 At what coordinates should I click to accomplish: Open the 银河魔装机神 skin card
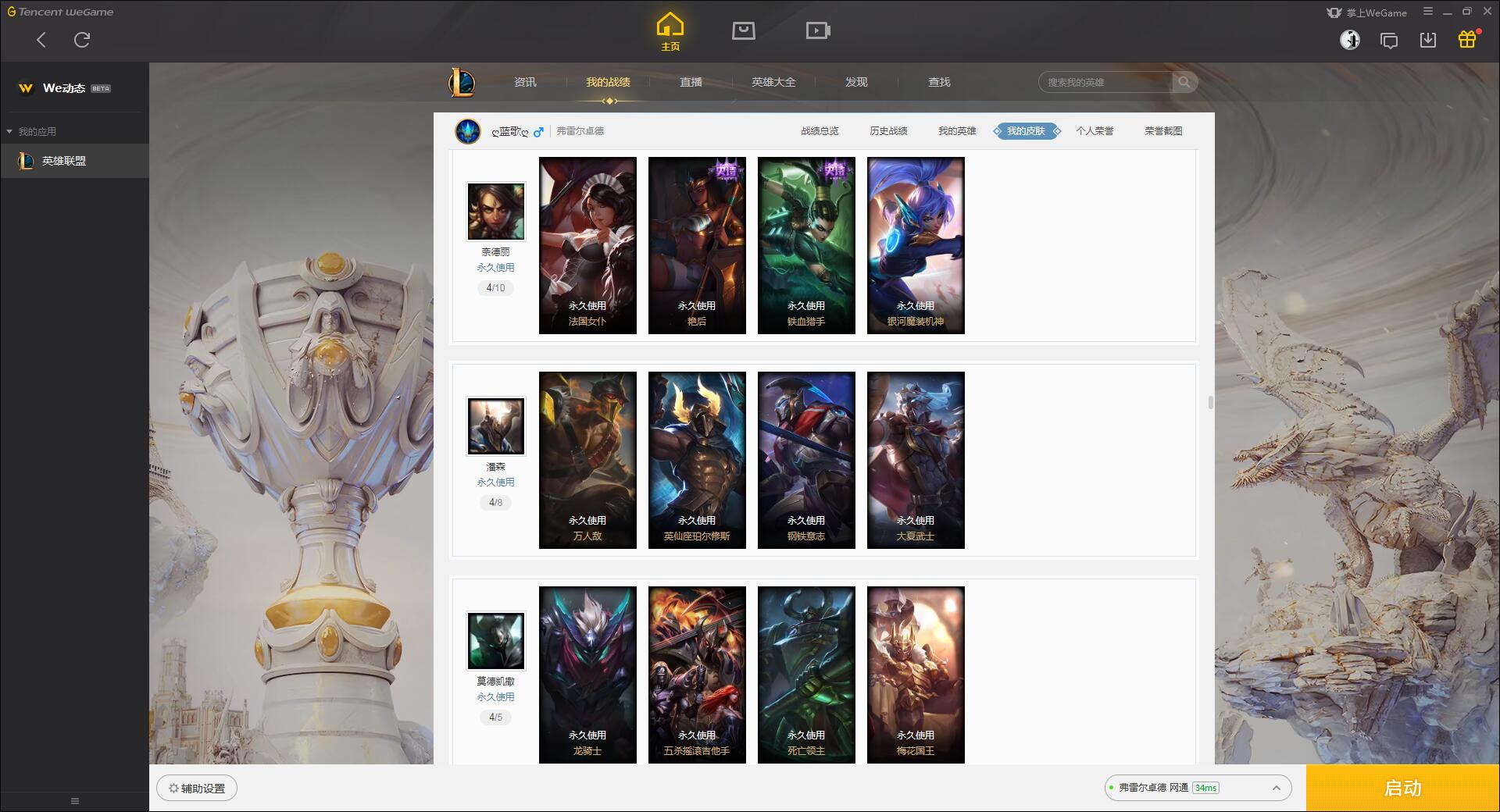pyautogui.click(x=916, y=245)
